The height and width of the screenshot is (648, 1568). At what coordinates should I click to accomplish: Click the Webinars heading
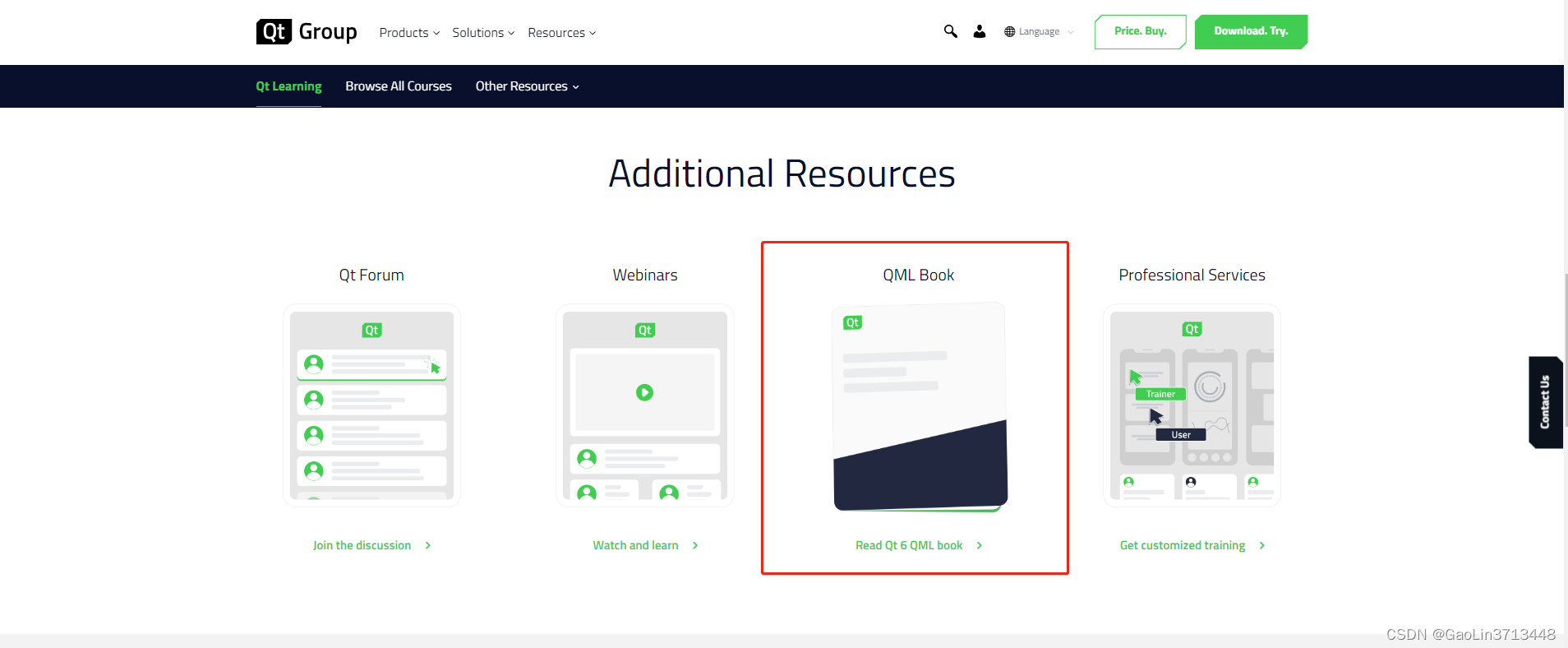(x=645, y=275)
